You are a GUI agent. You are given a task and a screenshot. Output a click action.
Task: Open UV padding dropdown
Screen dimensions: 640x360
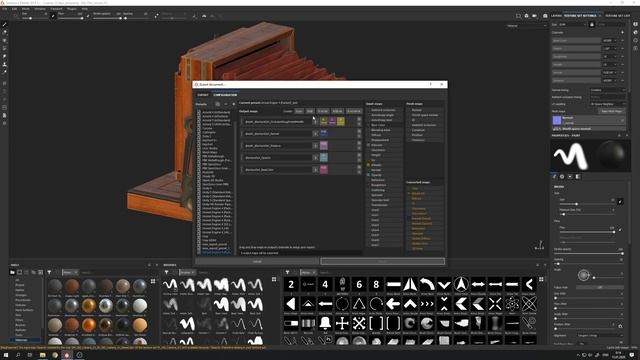click(607, 104)
